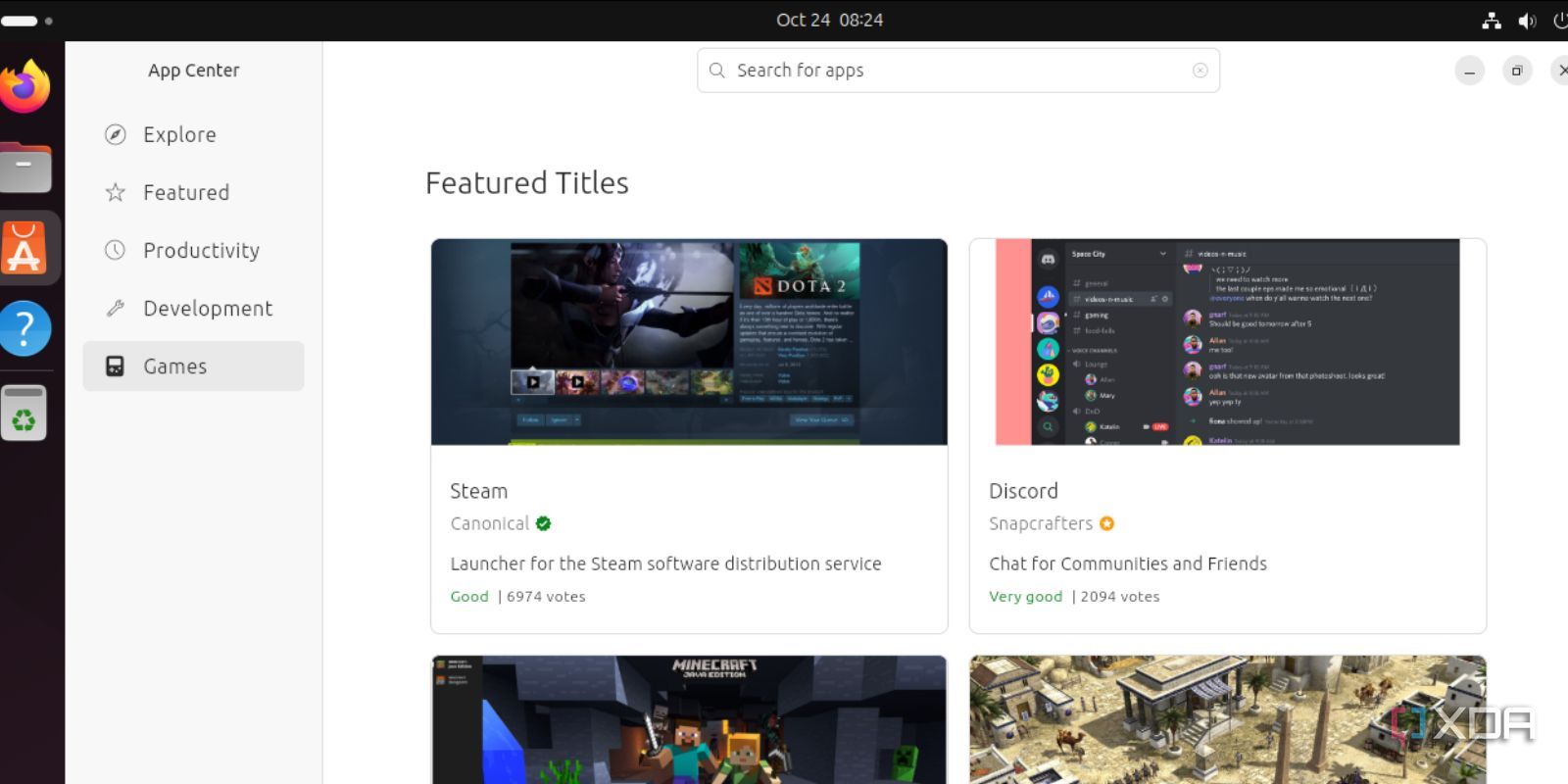
Task: Open the Development category
Action: tap(193, 308)
